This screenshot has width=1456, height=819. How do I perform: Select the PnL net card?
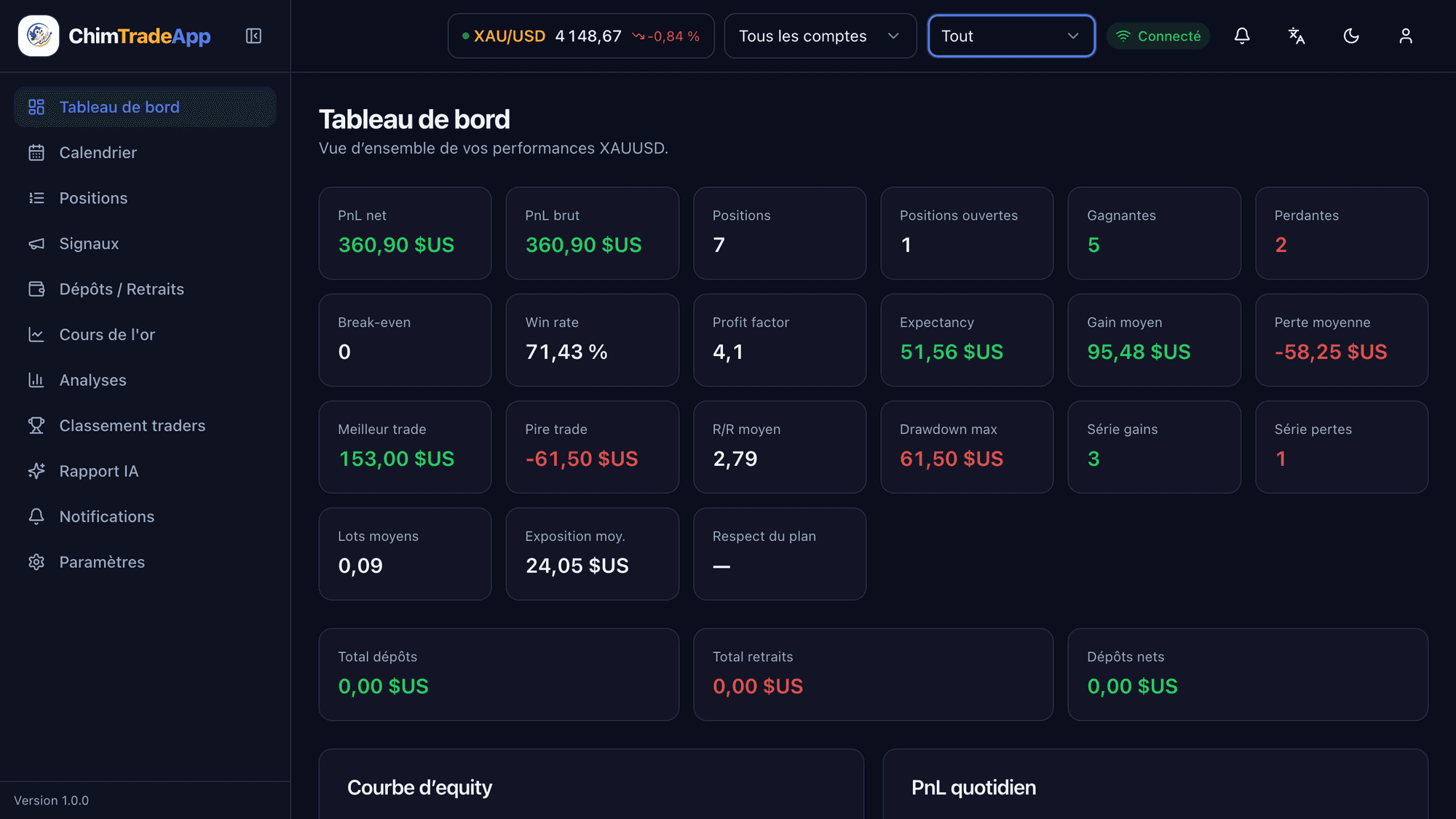(x=405, y=233)
